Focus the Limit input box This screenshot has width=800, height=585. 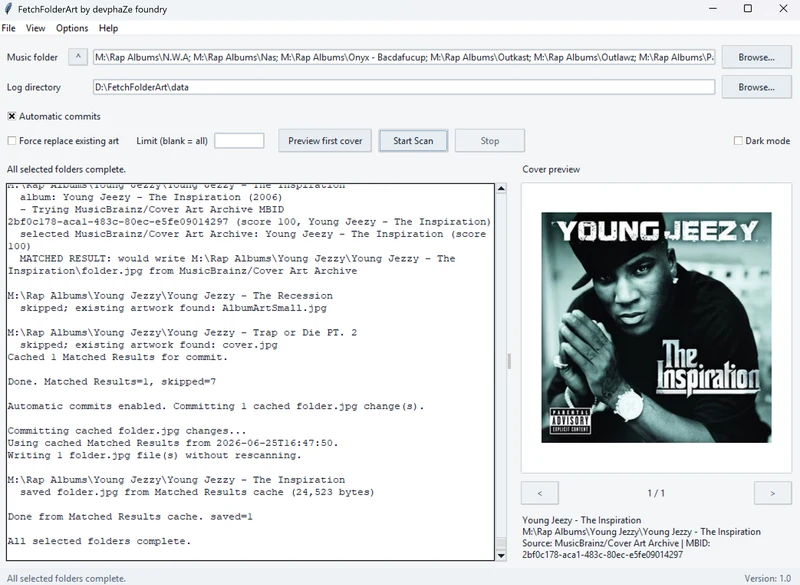[x=239, y=141]
